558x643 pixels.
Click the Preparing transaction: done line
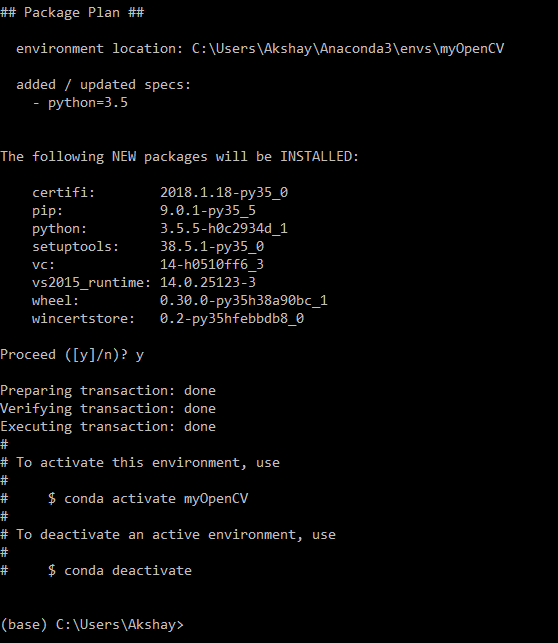click(108, 391)
